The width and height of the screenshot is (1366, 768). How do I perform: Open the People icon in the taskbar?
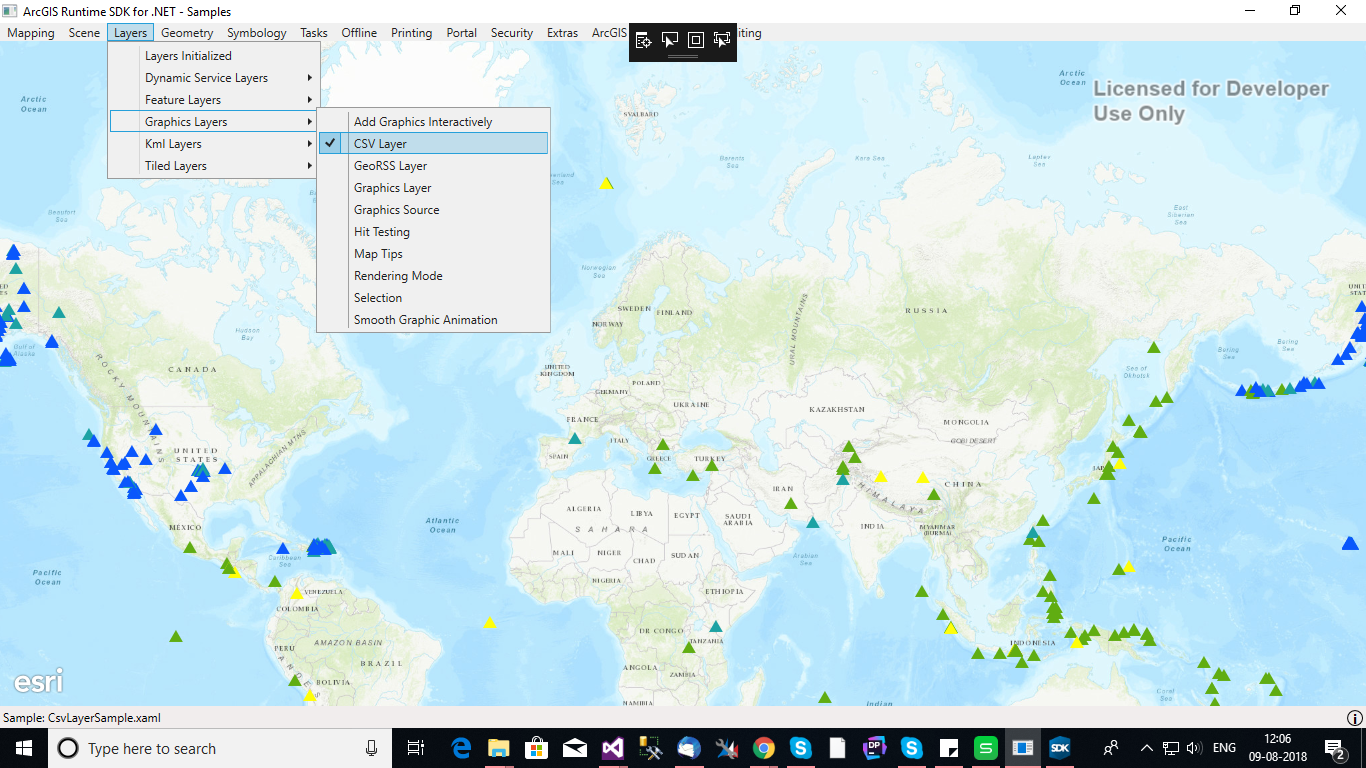click(1110, 748)
